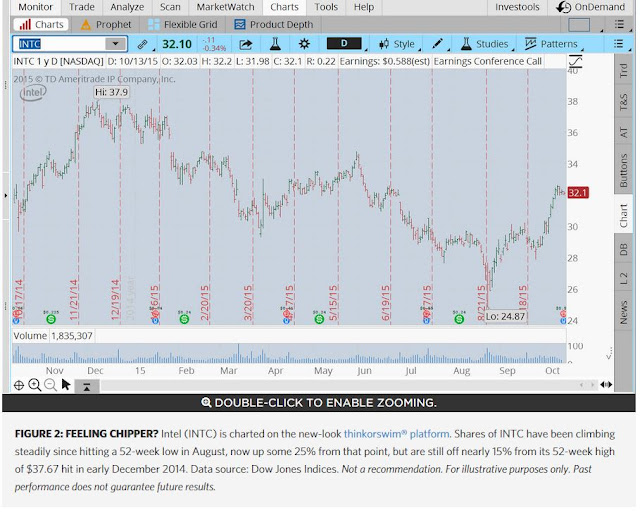Toggle the L2 side panel tab
Screen dimensions: 640x515
coord(623,278)
